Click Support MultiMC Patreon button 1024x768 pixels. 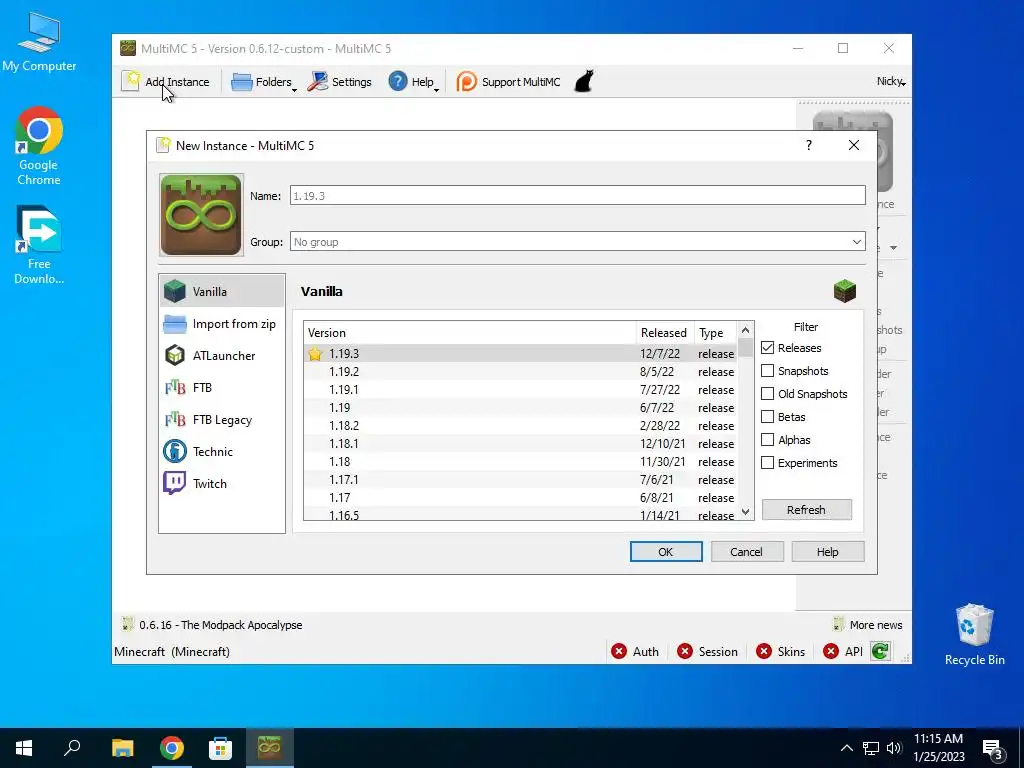click(x=508, y=82)
